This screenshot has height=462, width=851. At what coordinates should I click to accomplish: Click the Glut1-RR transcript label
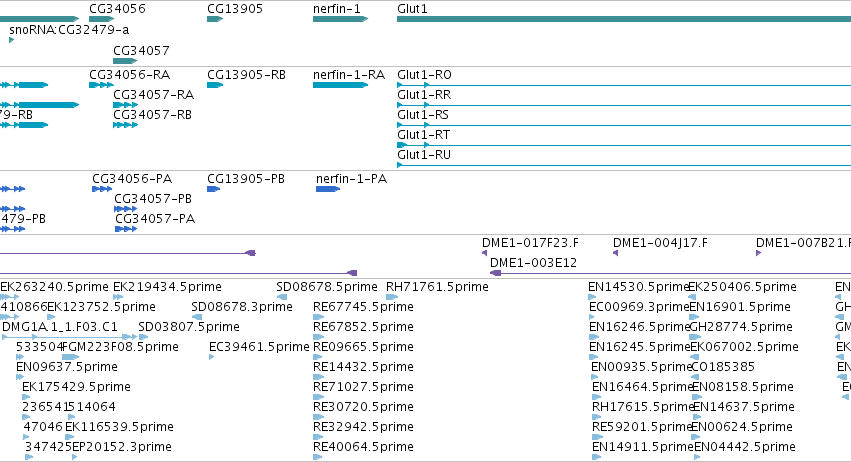(424, 94)
